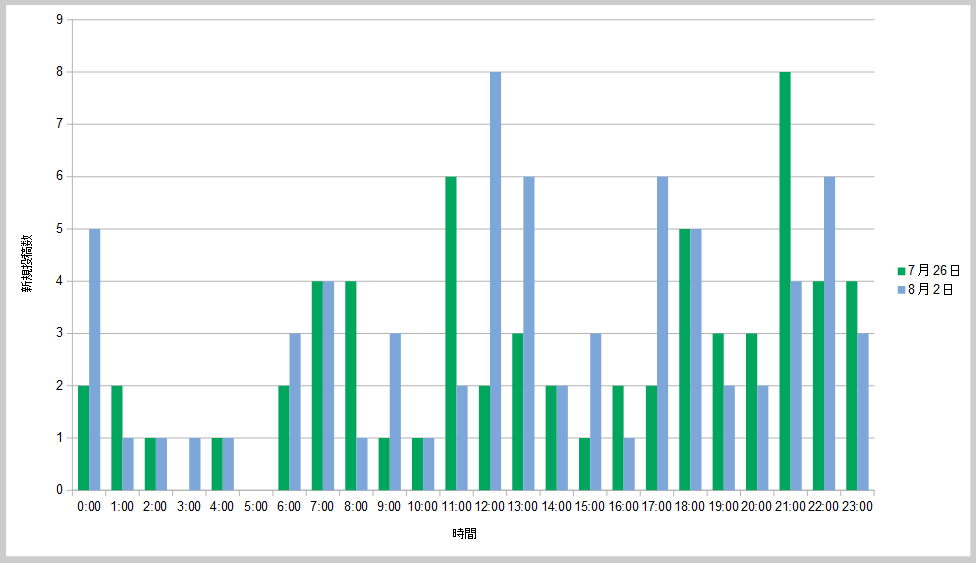The image size is (976, 563).
Task: Click the 23:00 label on the time axis
Action: (x=857, y=507)
